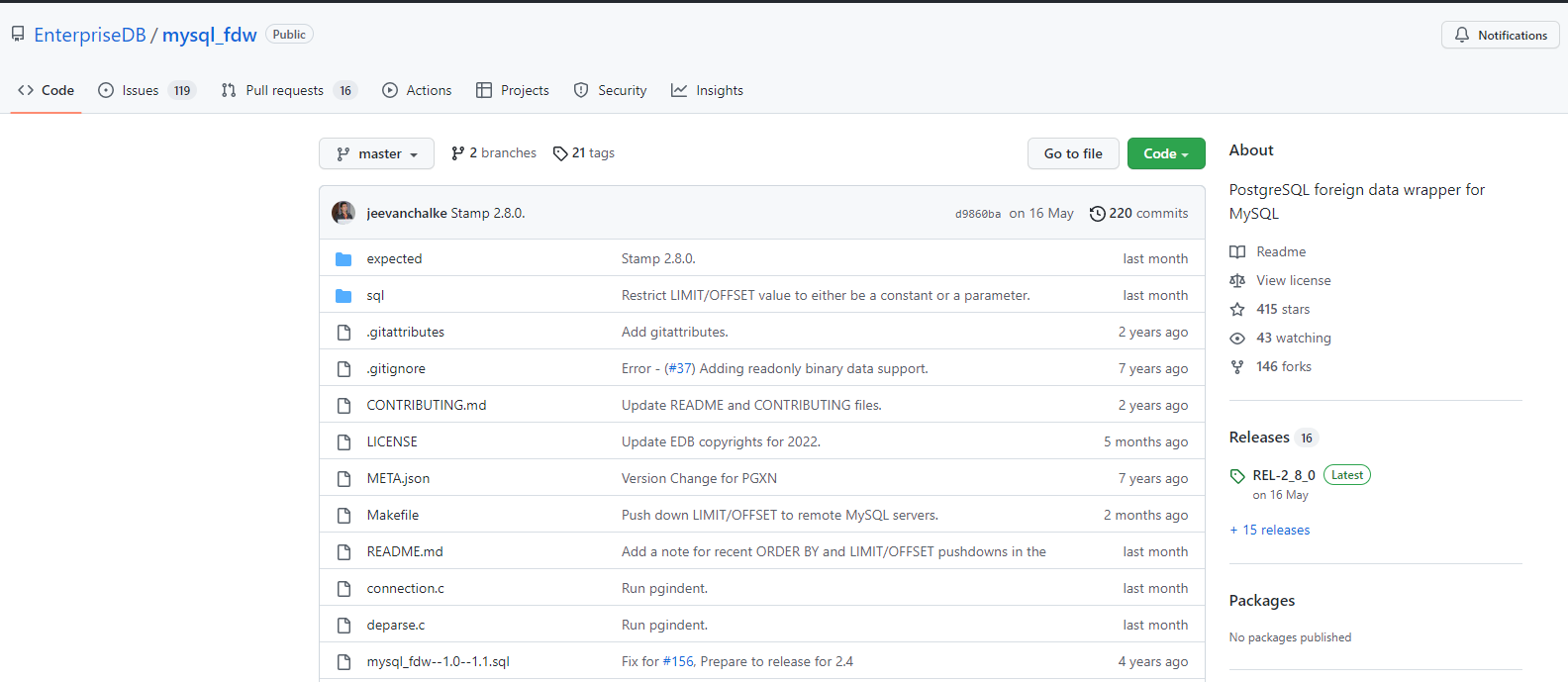Click the eye icon beside 43 watching
Viewport: 1568px width, 682px height.
click(x=1237, y=339)
